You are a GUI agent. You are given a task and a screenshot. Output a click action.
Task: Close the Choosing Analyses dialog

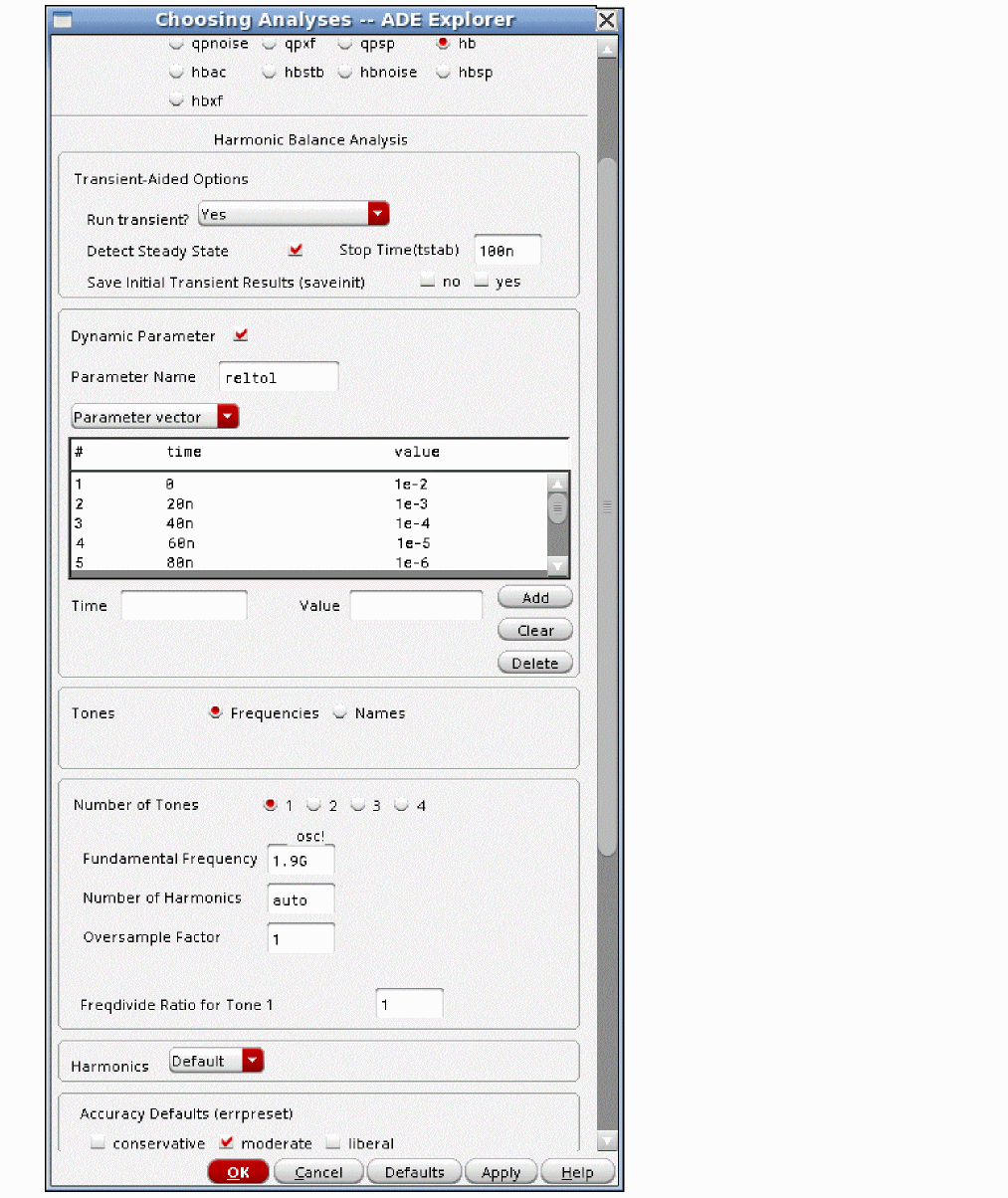(606, 20)
